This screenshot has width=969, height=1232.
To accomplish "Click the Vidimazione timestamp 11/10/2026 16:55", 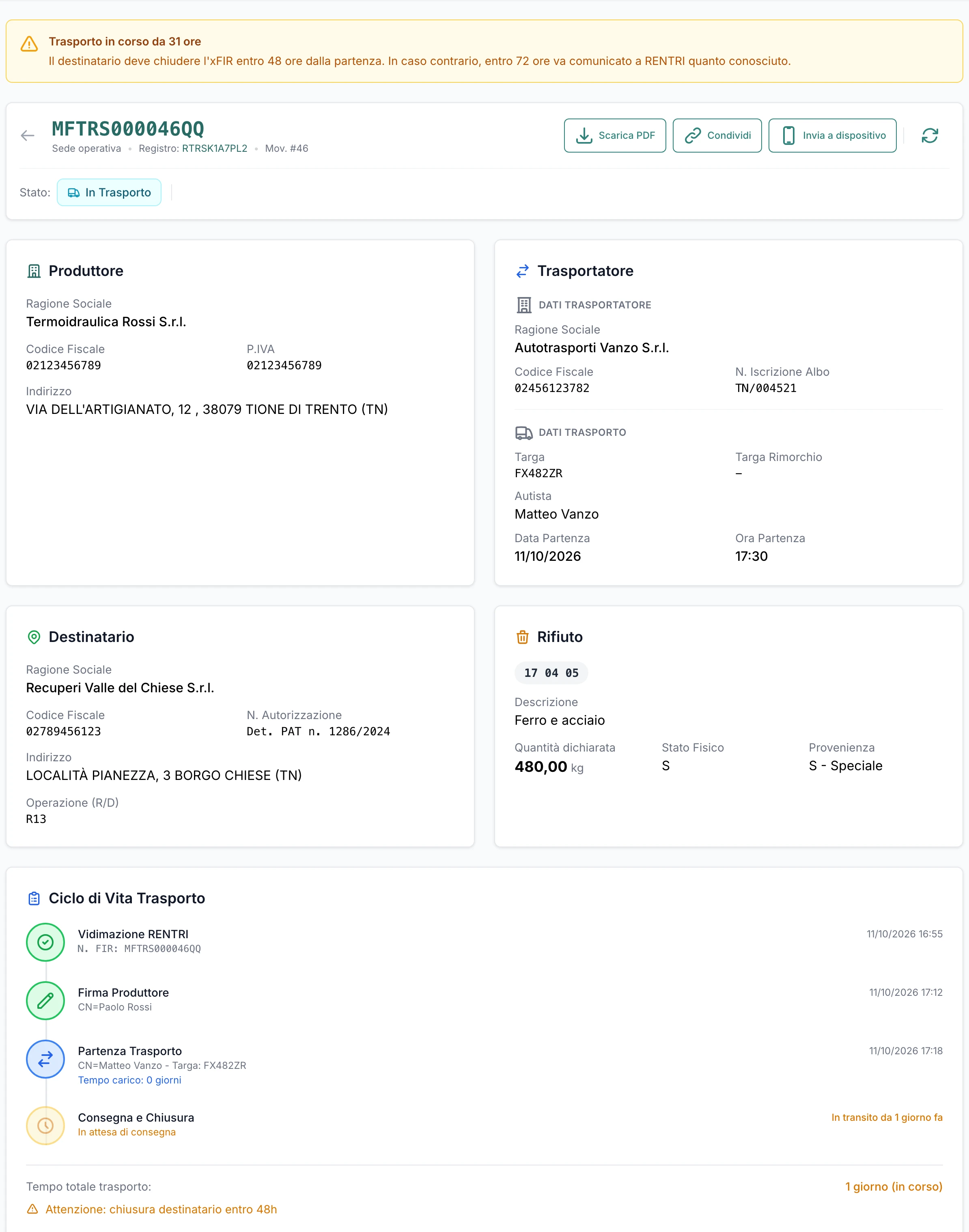I will (904, 934).
